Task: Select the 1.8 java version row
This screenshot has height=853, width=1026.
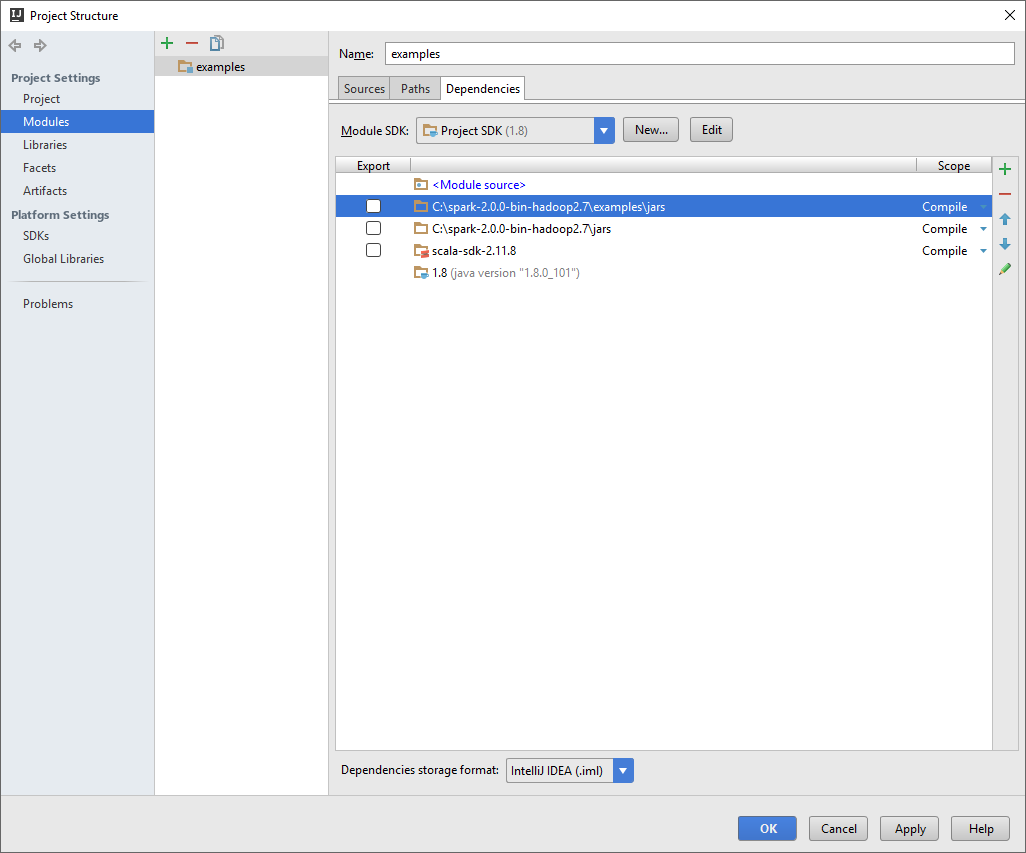Action: [664, 273]
